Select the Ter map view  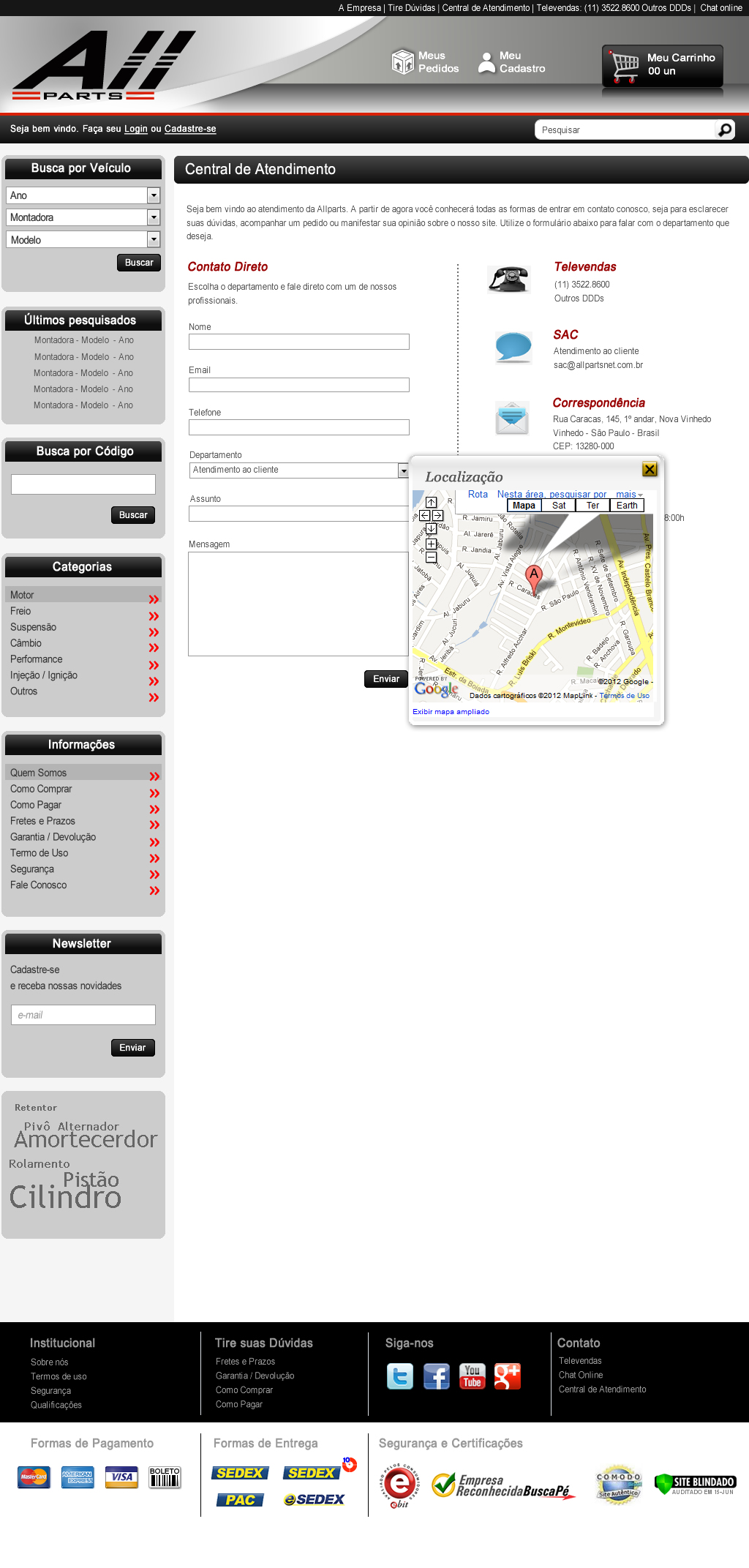(592, 506)
